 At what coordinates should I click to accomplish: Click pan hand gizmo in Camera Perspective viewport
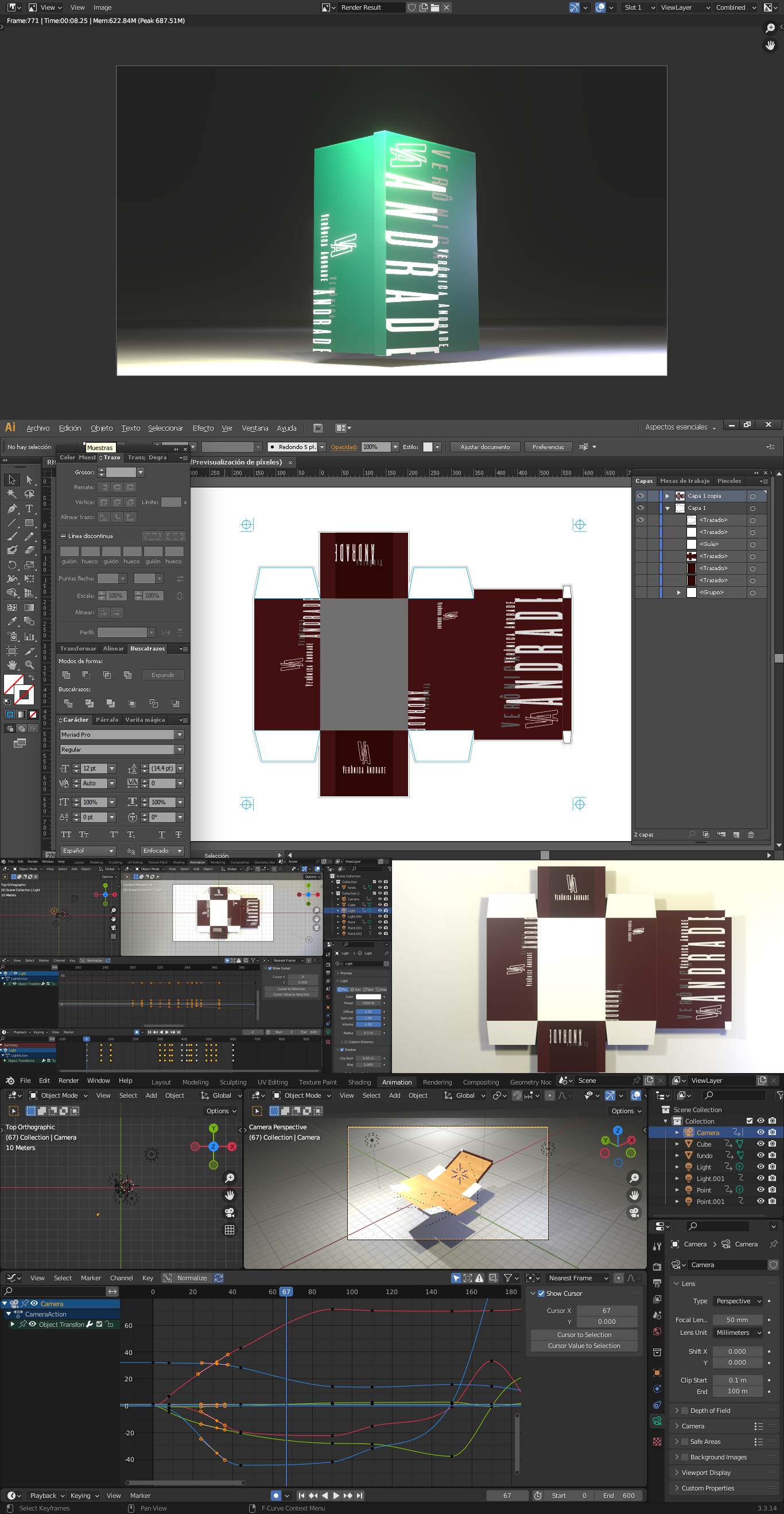pyautogui.click(x=634, y=1195)
